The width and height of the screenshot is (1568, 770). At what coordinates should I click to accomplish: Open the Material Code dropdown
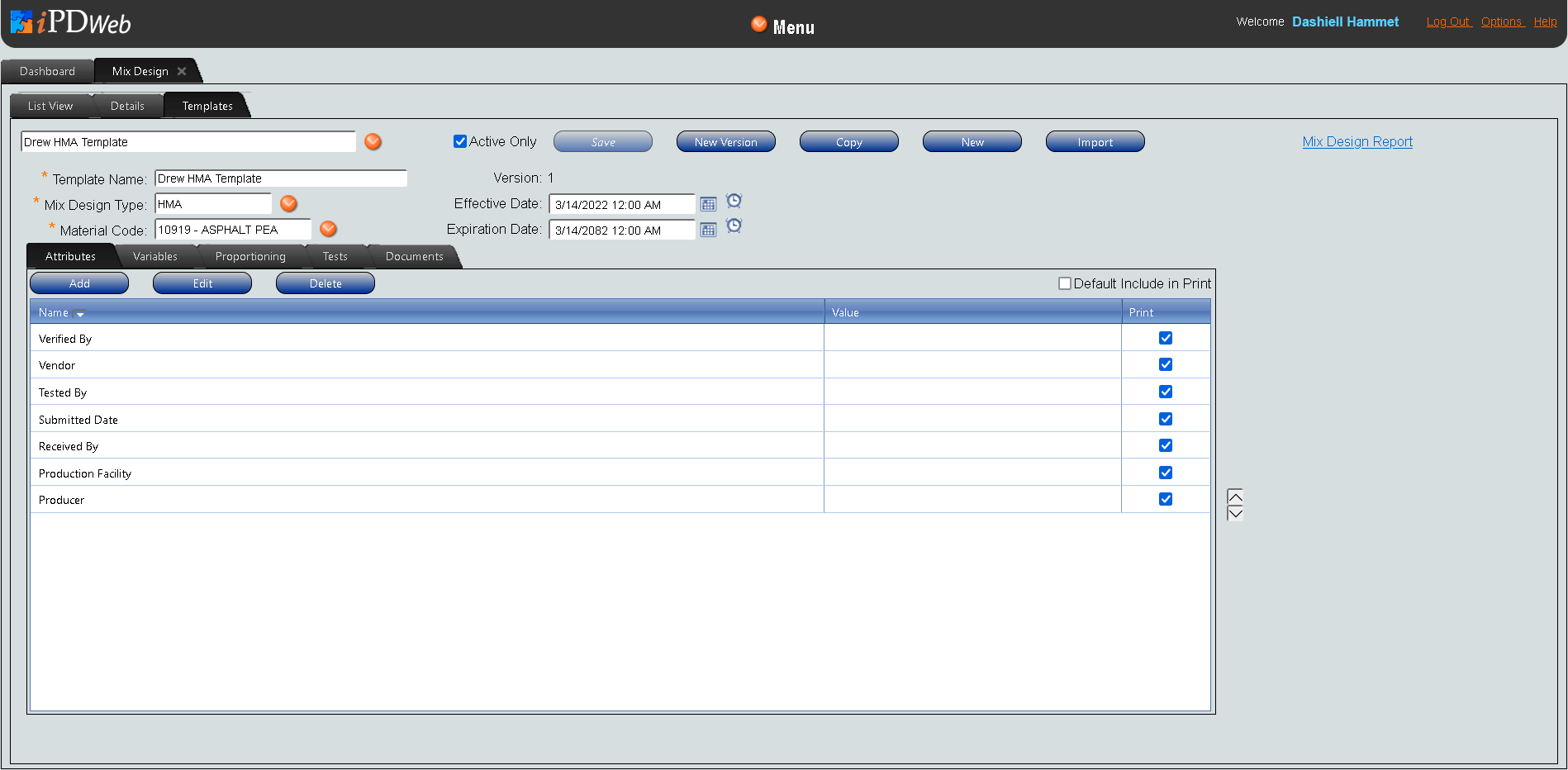tap(328, 230)
